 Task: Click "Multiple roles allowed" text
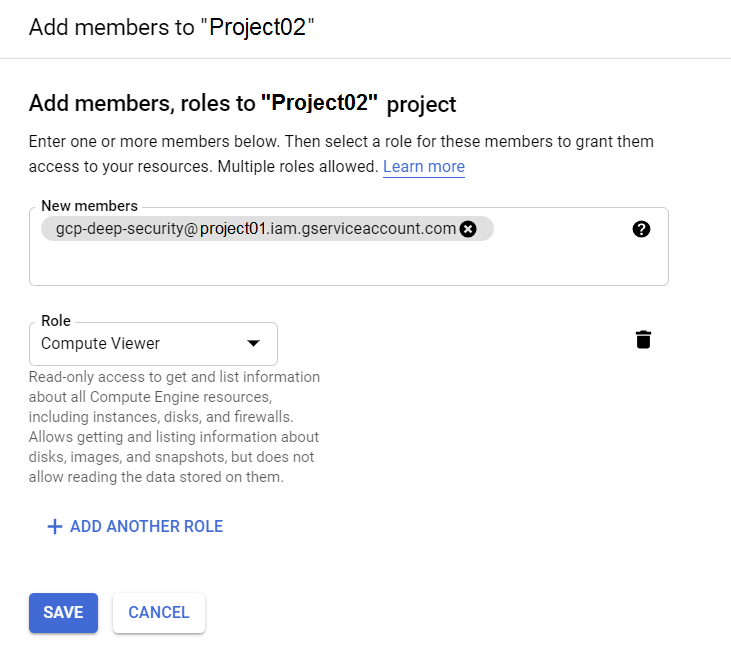pos(297,166)
